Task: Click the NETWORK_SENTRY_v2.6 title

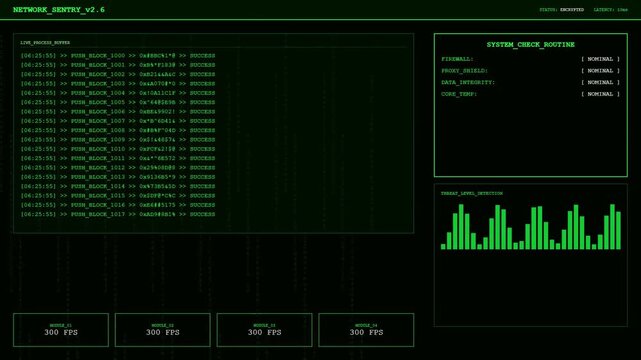Action: coord(59,10)
